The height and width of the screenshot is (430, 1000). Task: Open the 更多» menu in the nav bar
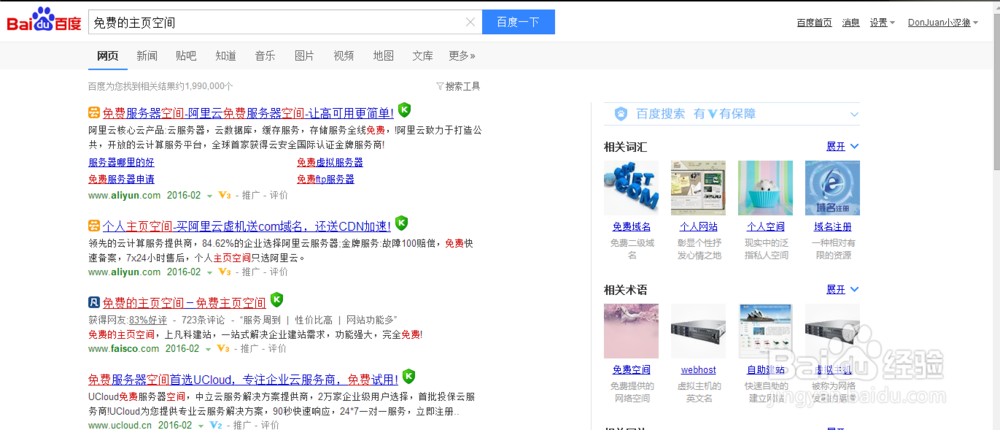point(462,56)
